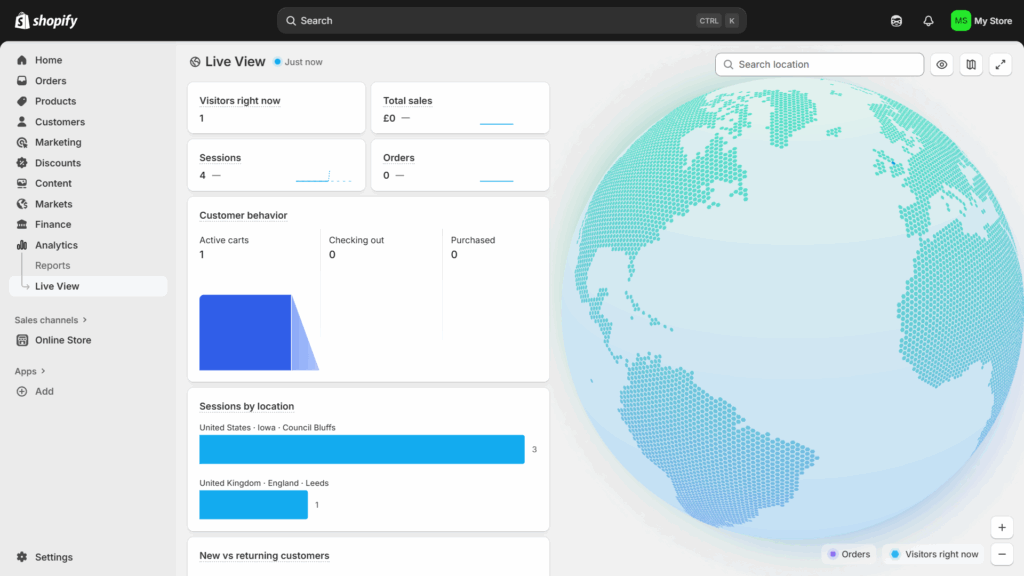Zoom in on the globe with plus button
Image resolution: width=1024 pixels, height=576 pixels.
[x=1001, y=527]
